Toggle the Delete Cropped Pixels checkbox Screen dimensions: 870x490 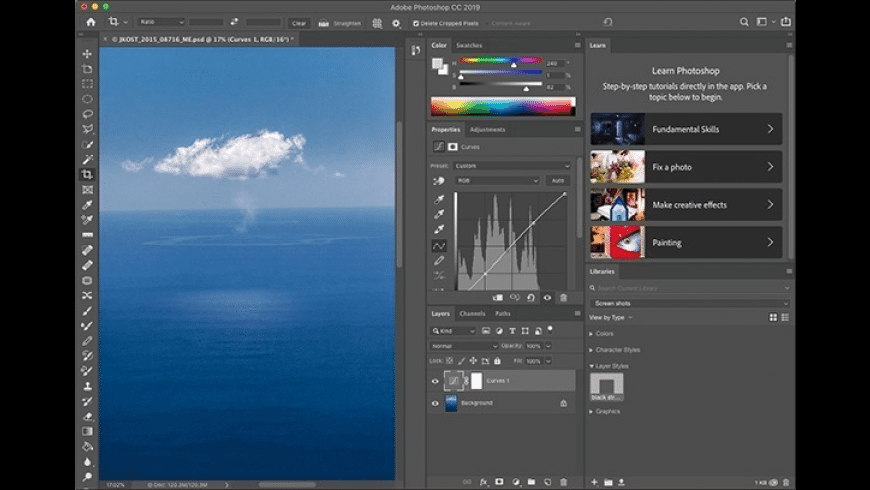pyautogui.click(x=416, y=22)
